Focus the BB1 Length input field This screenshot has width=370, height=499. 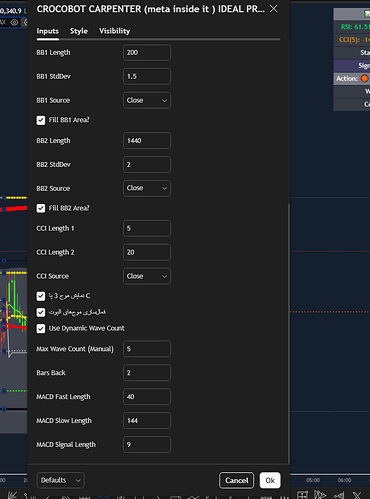tap(147, 53)
